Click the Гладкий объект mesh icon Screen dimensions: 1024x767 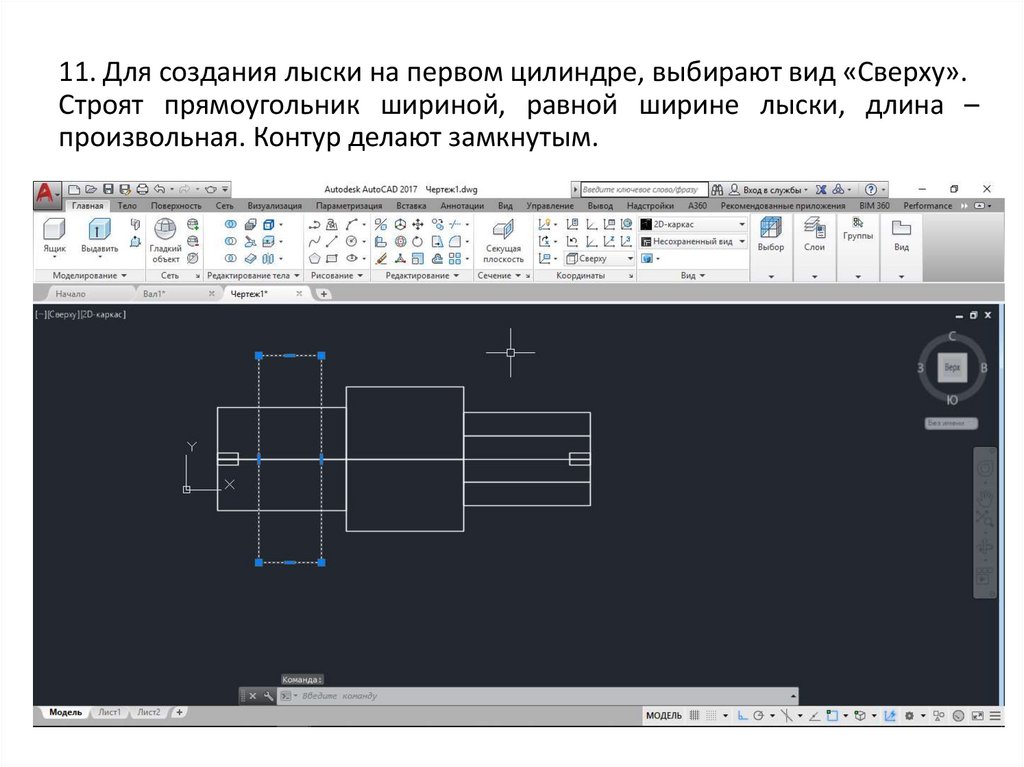point(165,240)
